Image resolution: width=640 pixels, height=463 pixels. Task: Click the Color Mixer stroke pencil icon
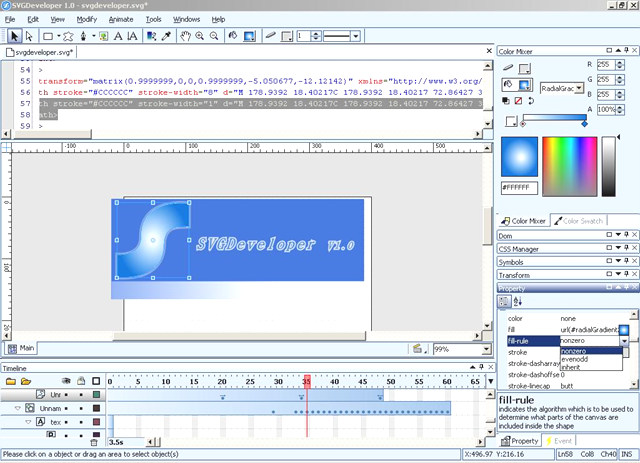(508, 67)
